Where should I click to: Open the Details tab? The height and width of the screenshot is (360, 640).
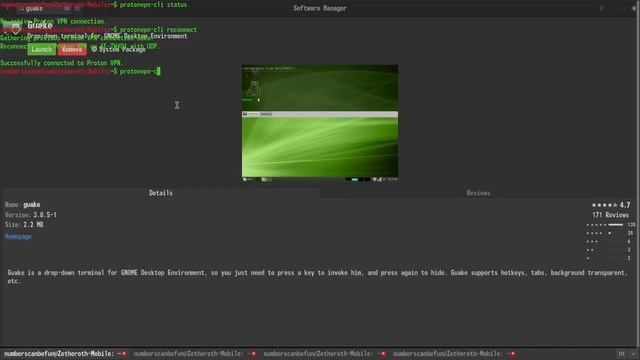(161, 193)
